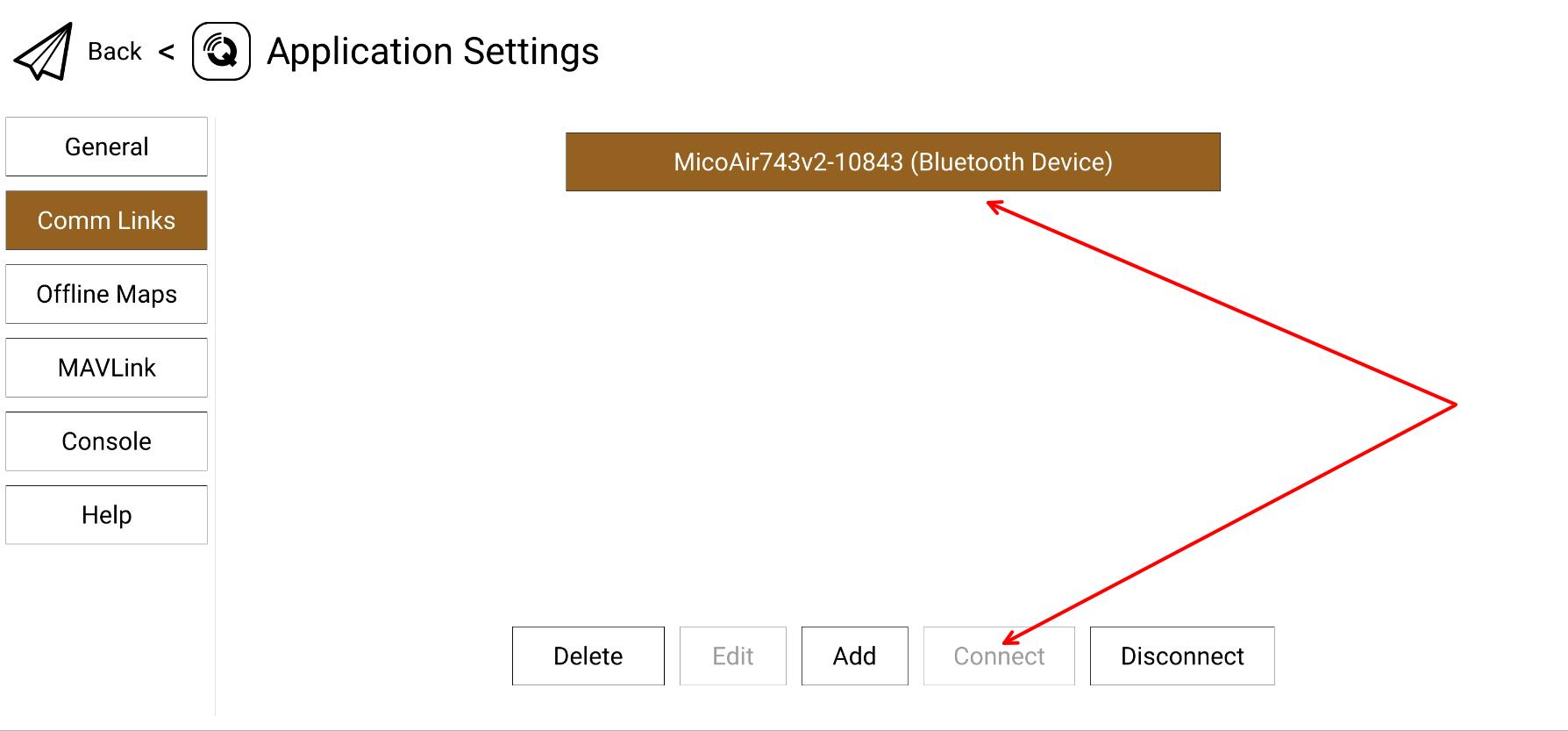Add a new comm link

854,656
